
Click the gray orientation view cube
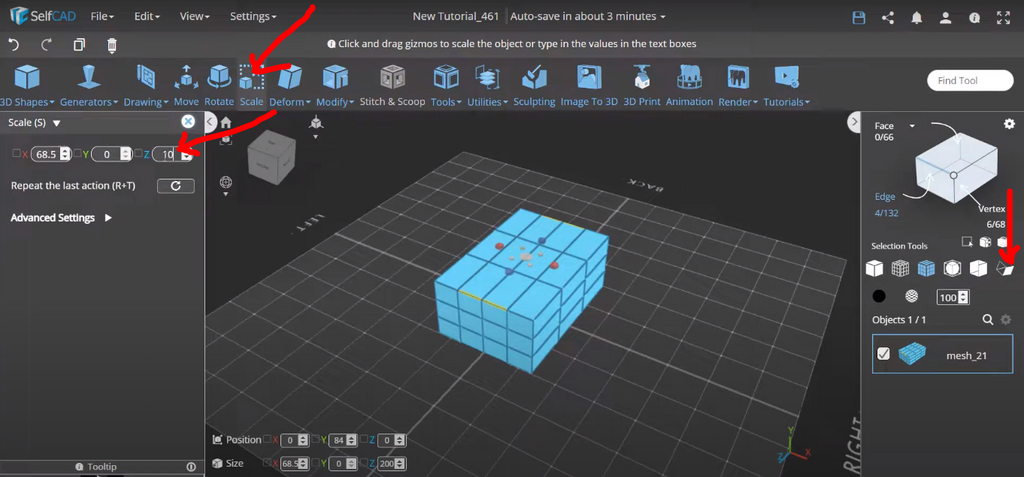click(x=270, y=159)
